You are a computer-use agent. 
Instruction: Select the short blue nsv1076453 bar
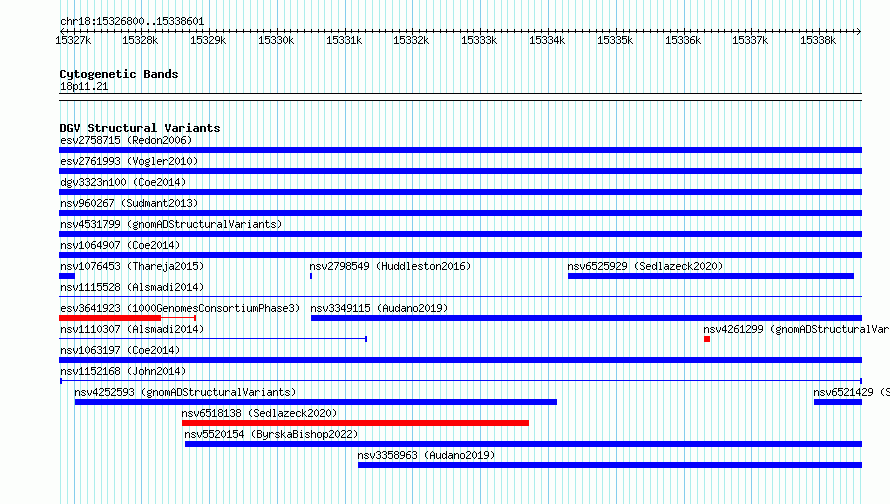click(67, 276)
